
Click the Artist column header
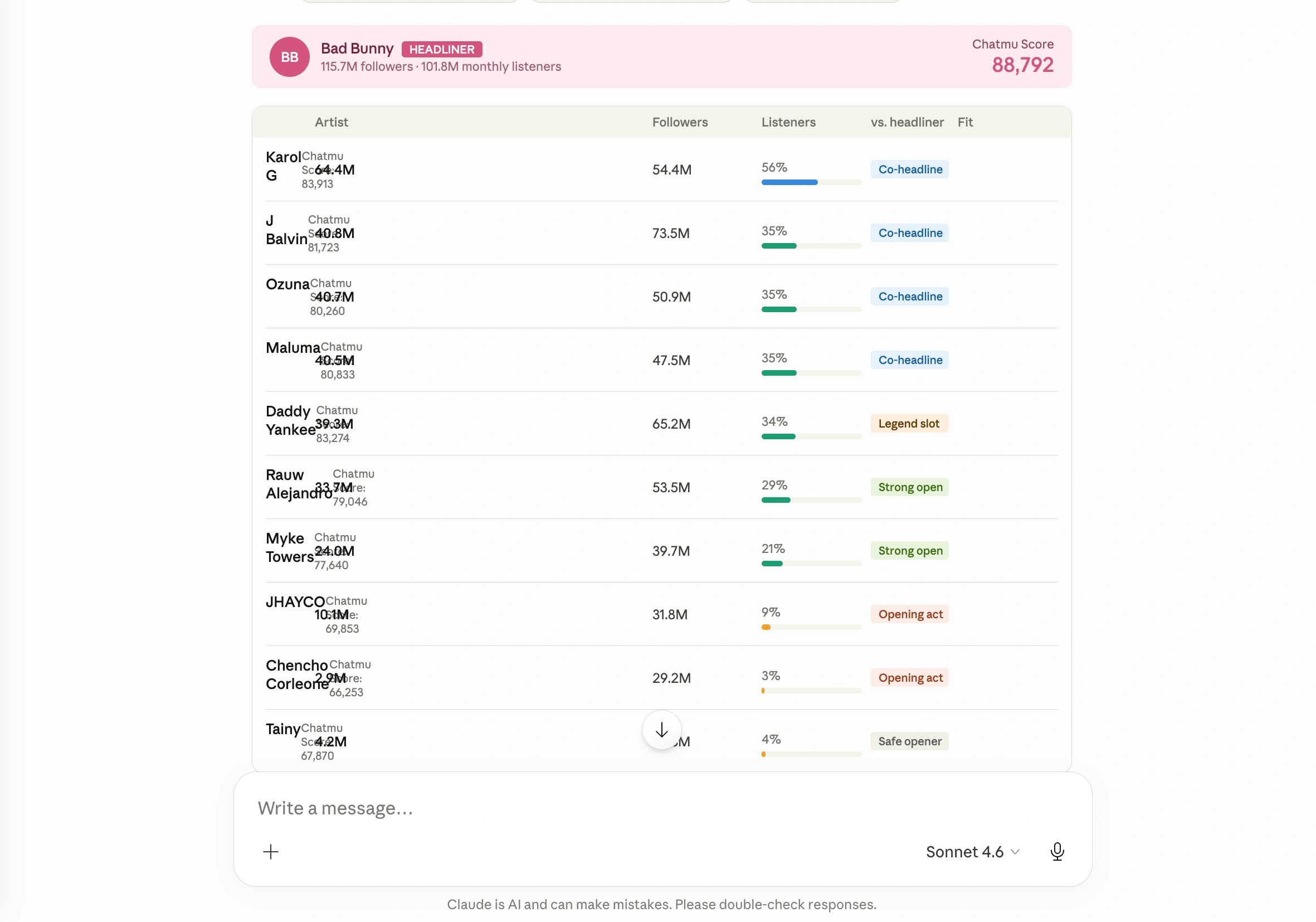pyautogui.click(x=332, y=122)
